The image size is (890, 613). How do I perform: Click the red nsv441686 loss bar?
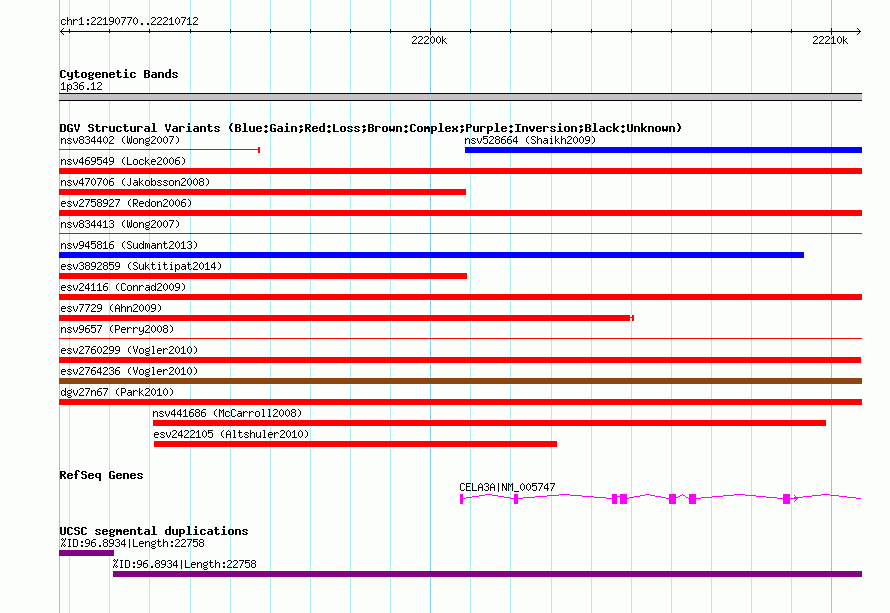point(489,423)
